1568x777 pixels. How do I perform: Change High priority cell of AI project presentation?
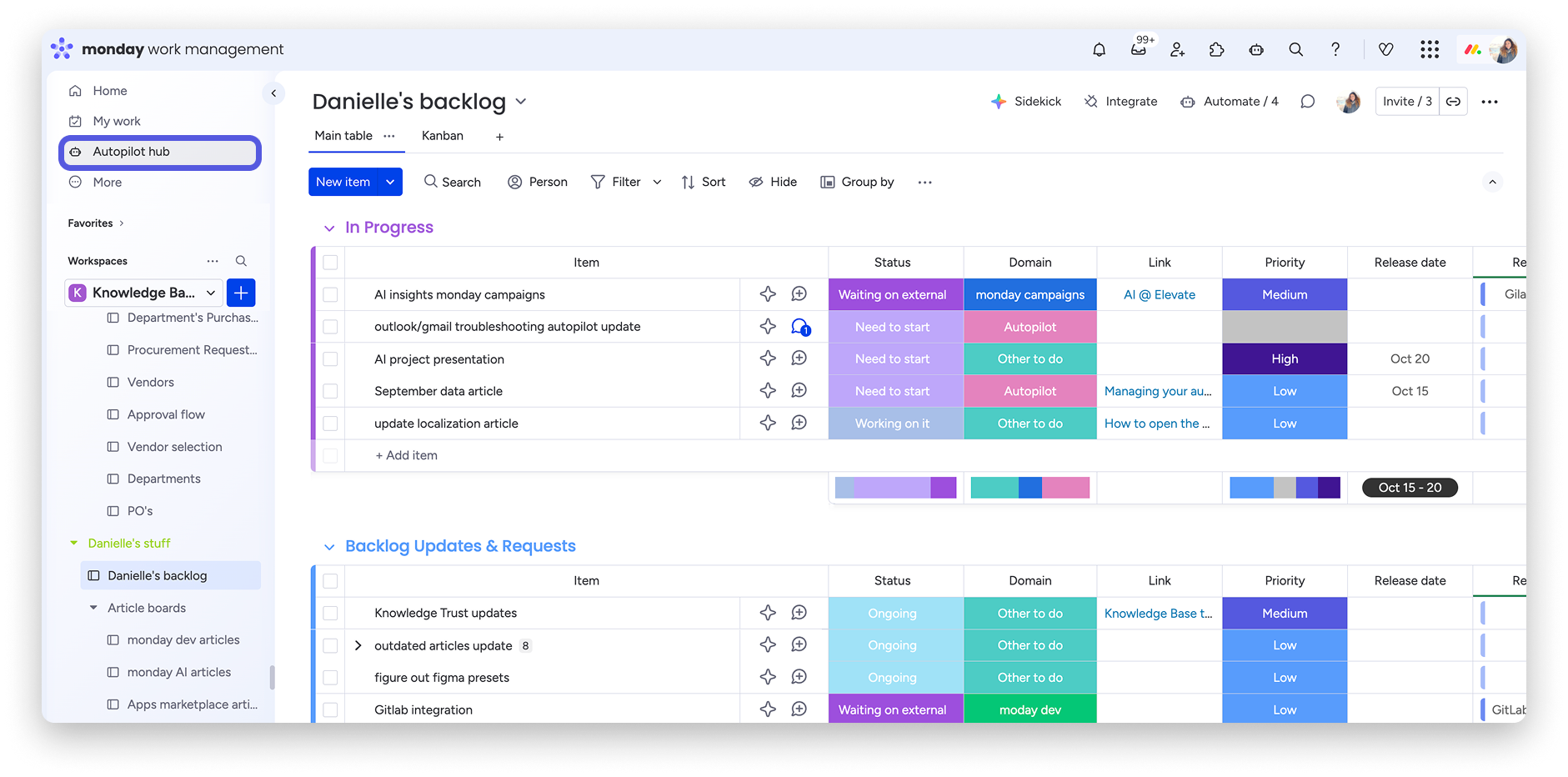tap(1285, 359)
